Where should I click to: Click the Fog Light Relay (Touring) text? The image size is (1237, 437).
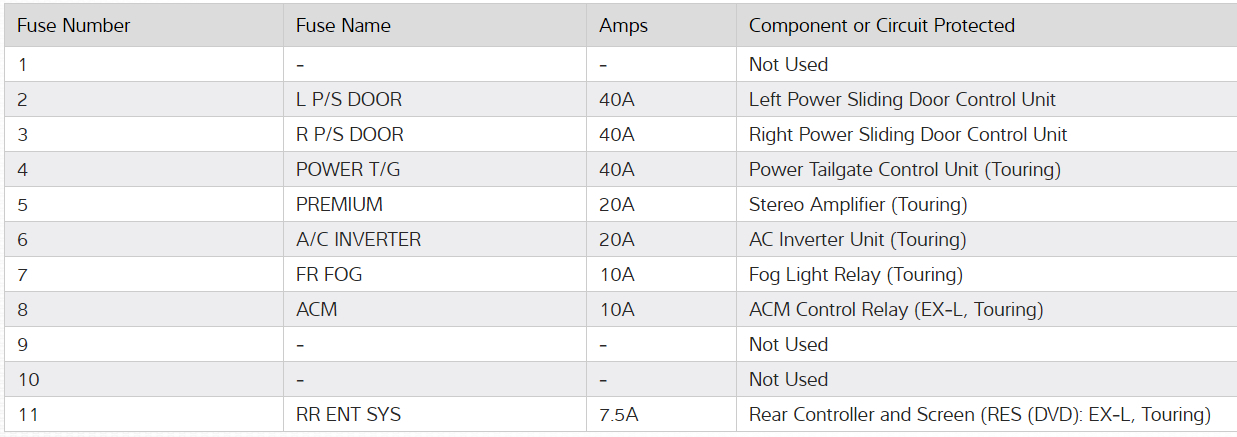855,275
